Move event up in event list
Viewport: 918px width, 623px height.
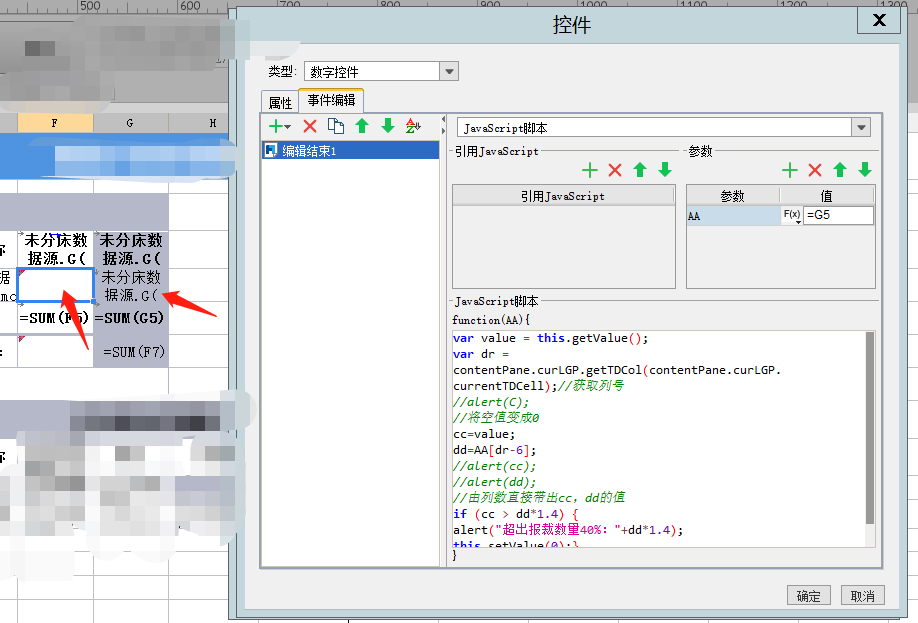point(362,126)
